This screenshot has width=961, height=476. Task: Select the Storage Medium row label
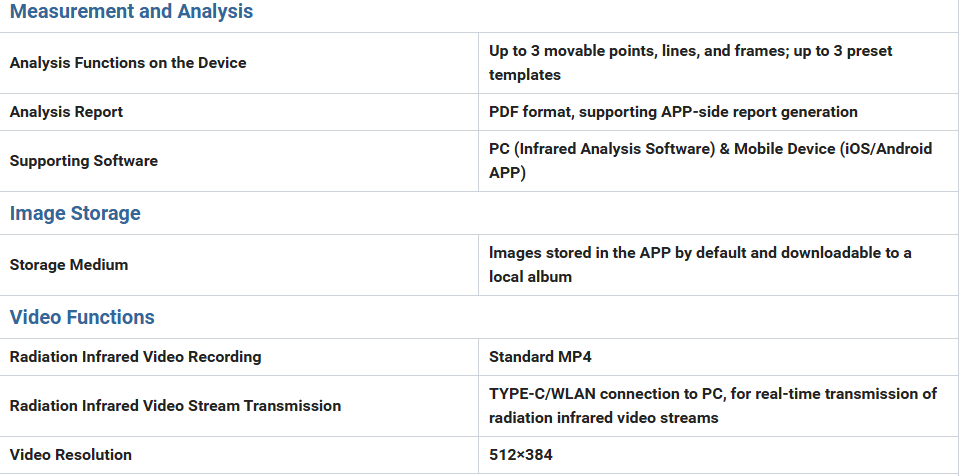(69, 265)
